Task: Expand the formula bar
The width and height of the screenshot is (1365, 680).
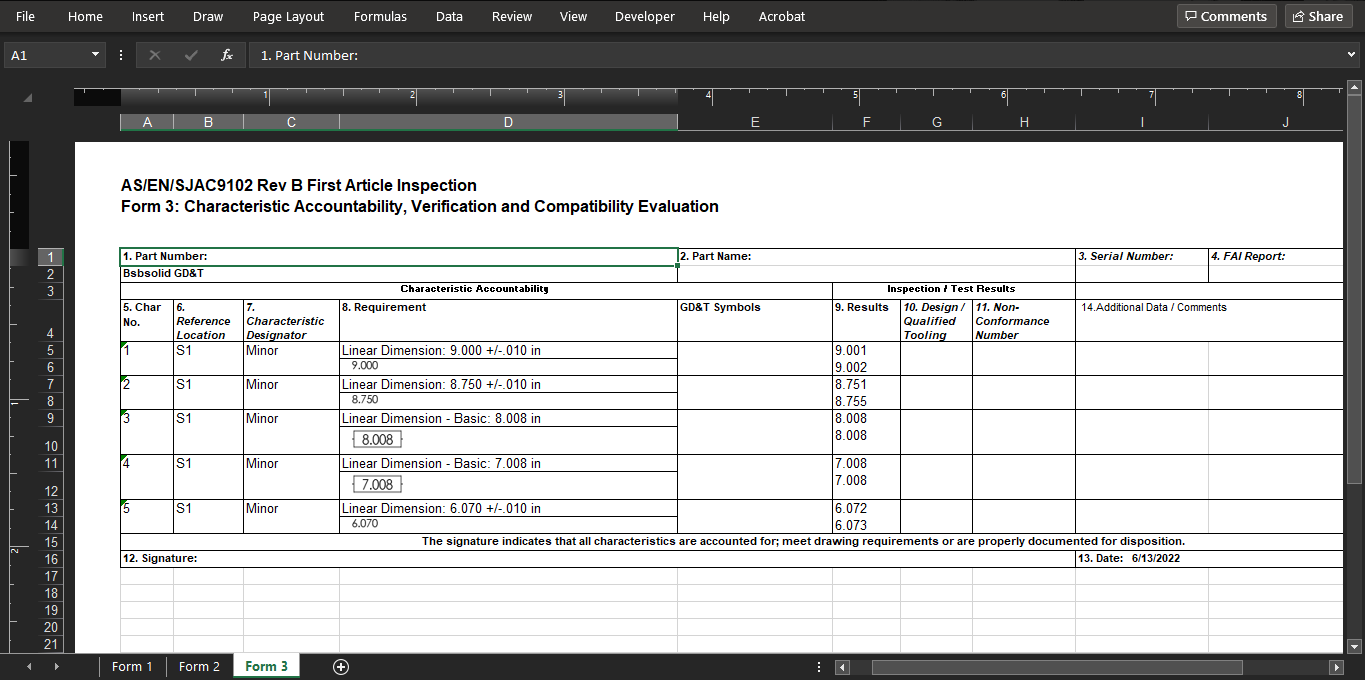Action: point(1352,55)
